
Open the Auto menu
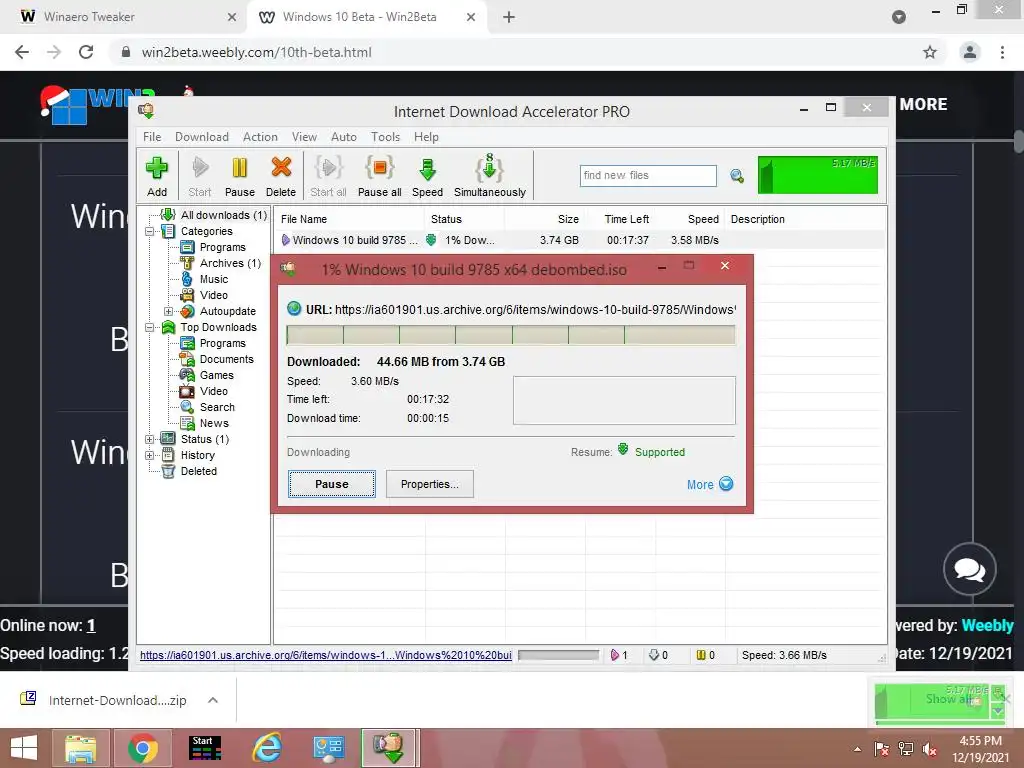[344, 136]
